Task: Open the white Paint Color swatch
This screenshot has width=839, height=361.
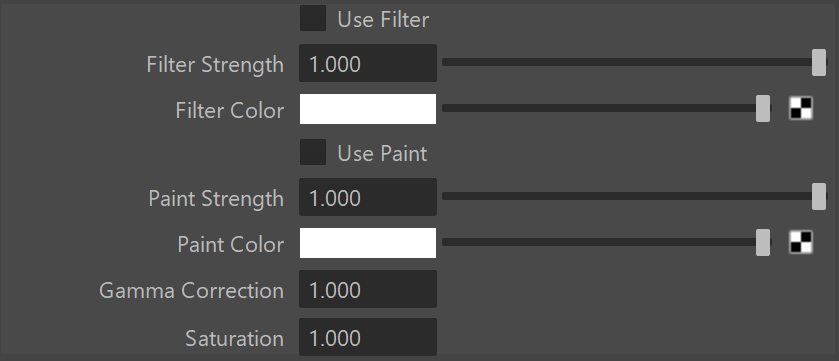Action: tap(368, 243)
